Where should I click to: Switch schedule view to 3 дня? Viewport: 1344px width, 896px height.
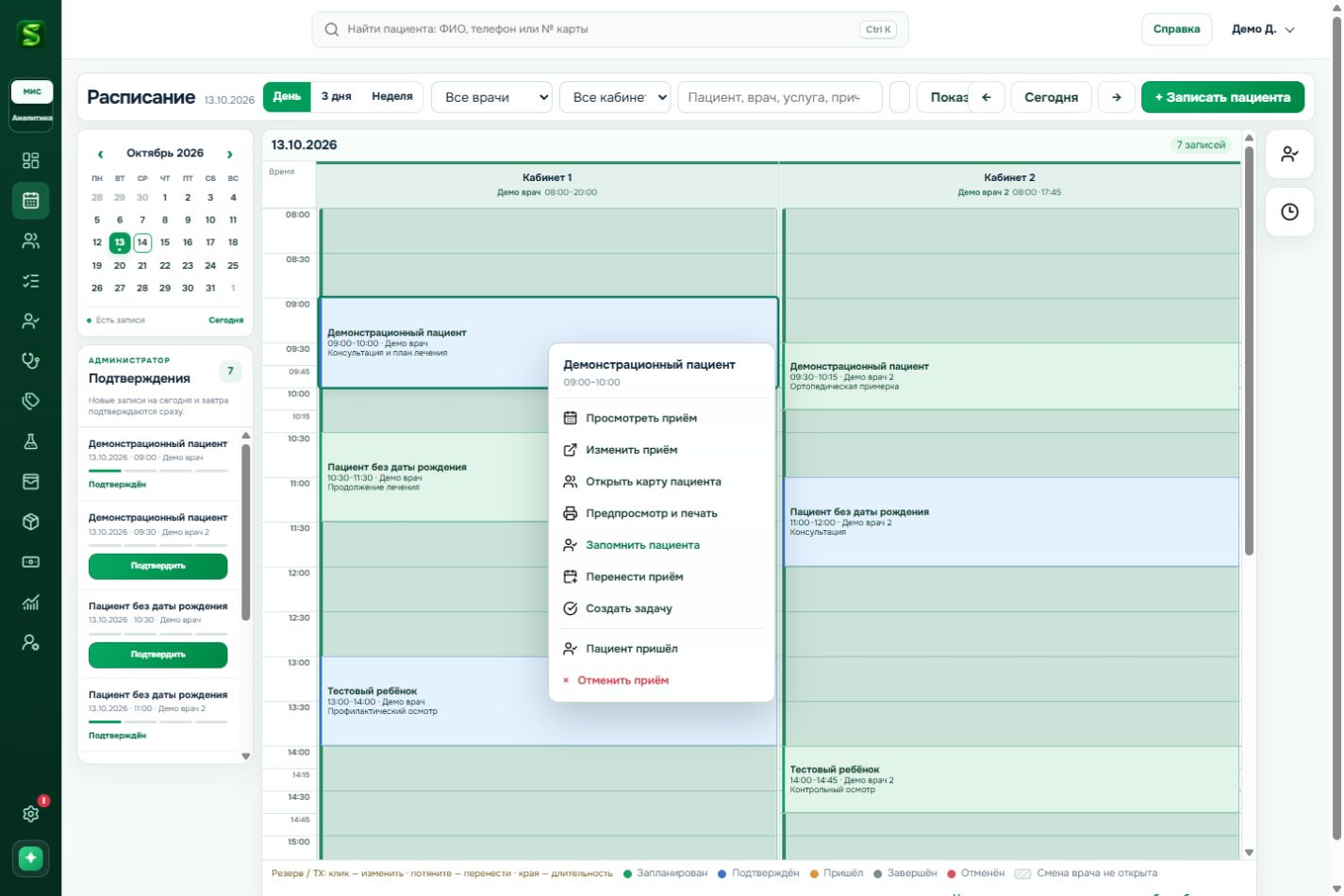[336, 96]
